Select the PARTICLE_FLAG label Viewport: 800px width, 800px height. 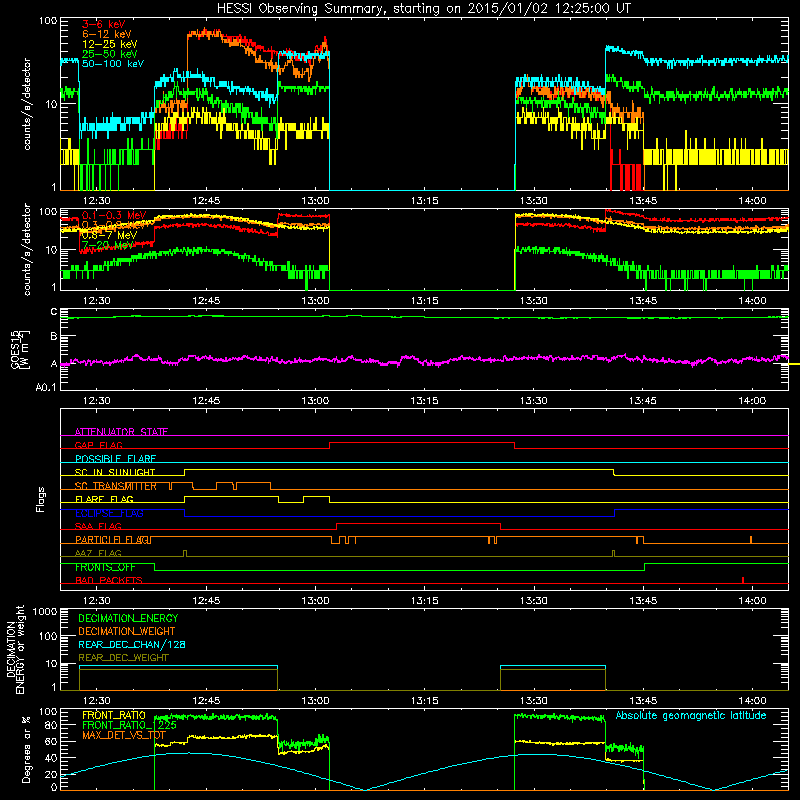click(112, 540)
